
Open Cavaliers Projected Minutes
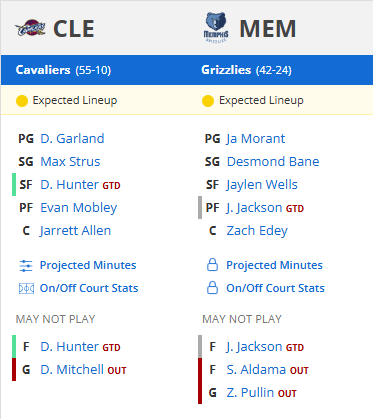pos(88,265)
